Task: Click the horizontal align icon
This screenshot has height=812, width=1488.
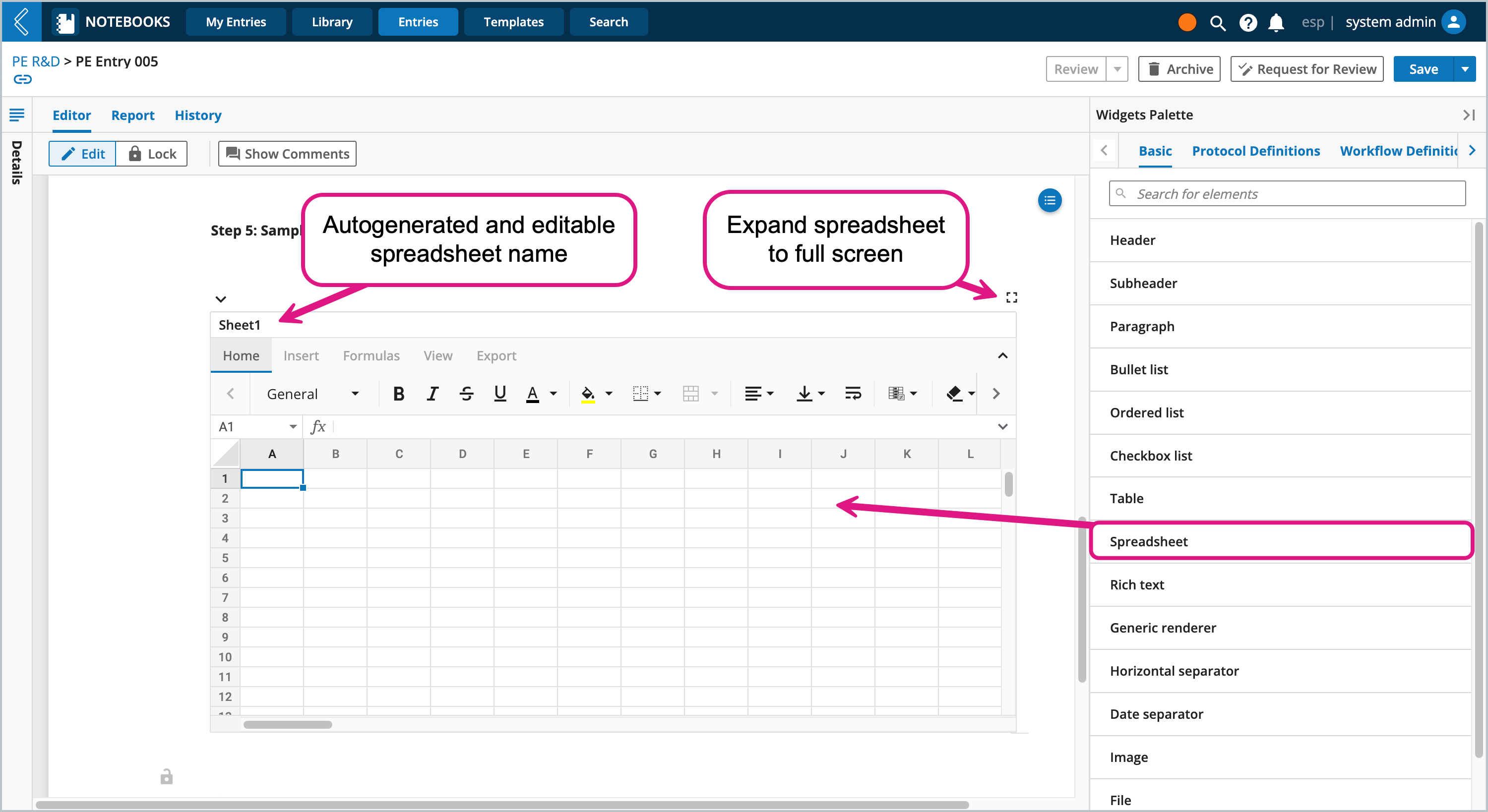Action: tap(752, 394)
